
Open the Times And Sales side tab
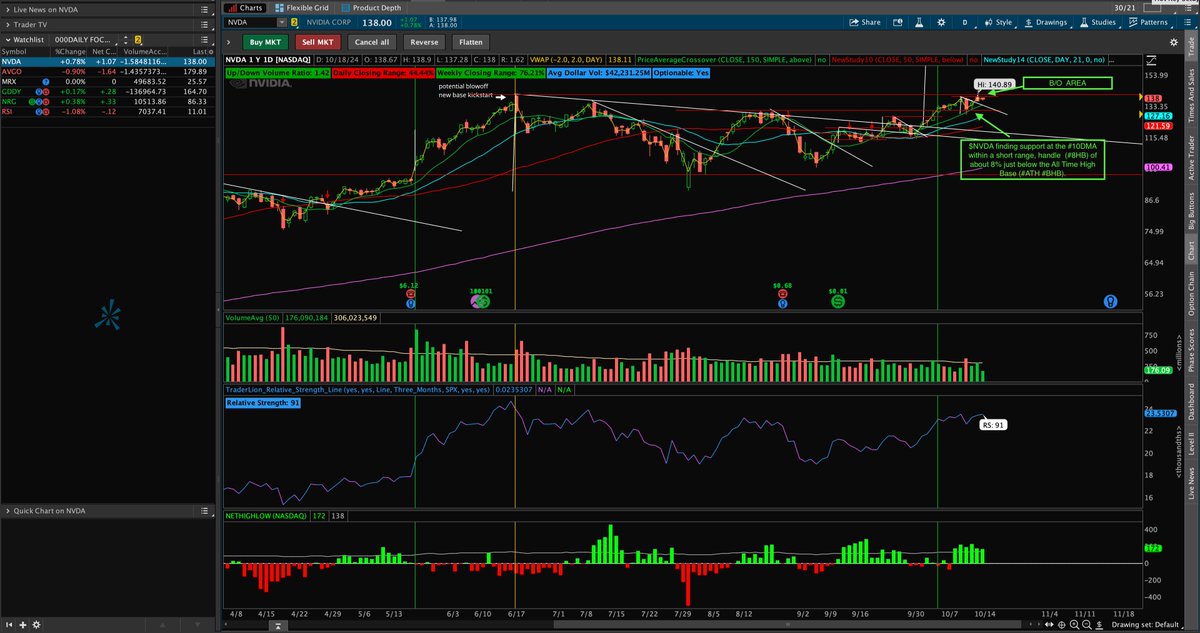pyautogui.click(x=1190, y=96)
